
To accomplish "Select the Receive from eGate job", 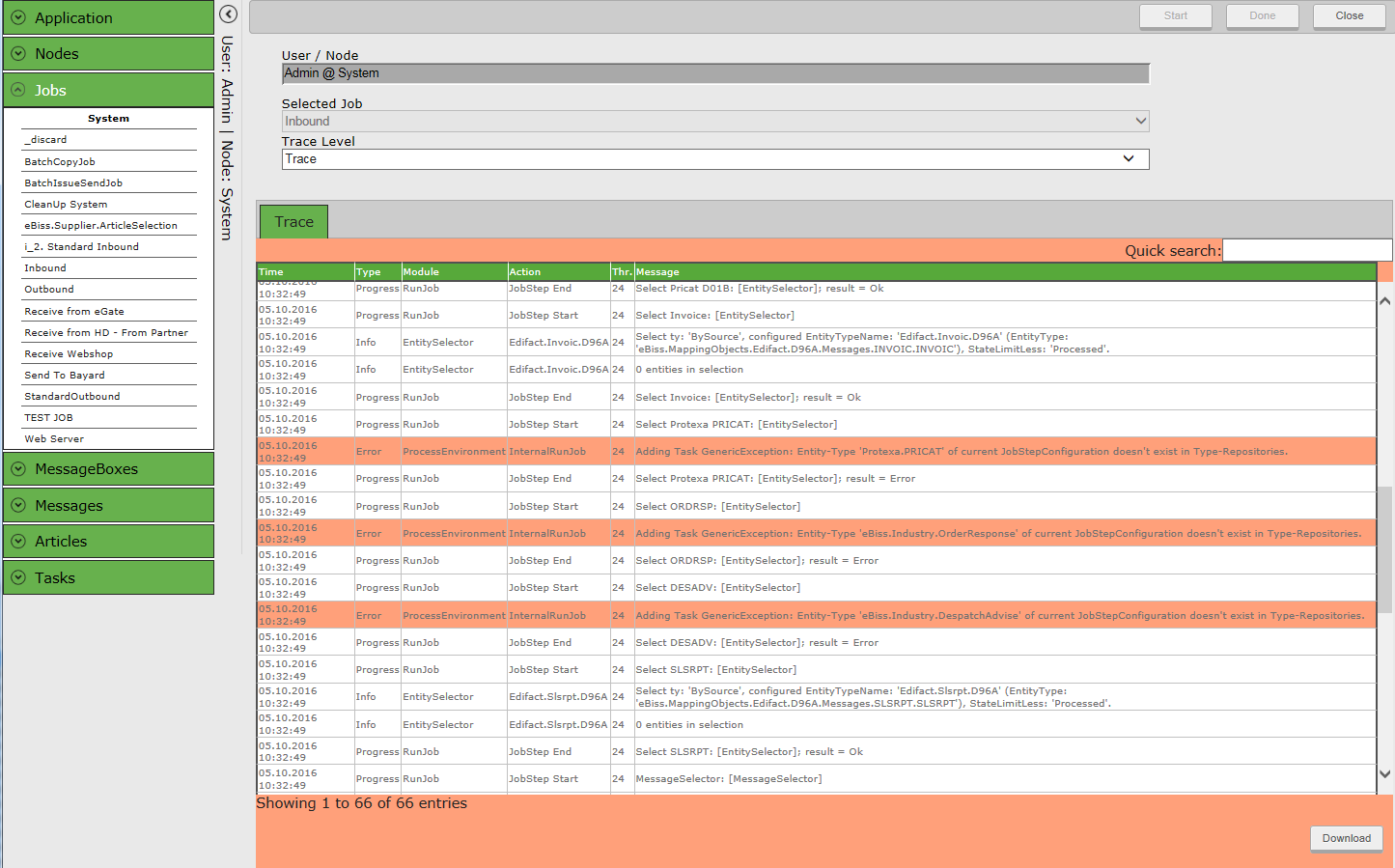I will click(74, 312).
